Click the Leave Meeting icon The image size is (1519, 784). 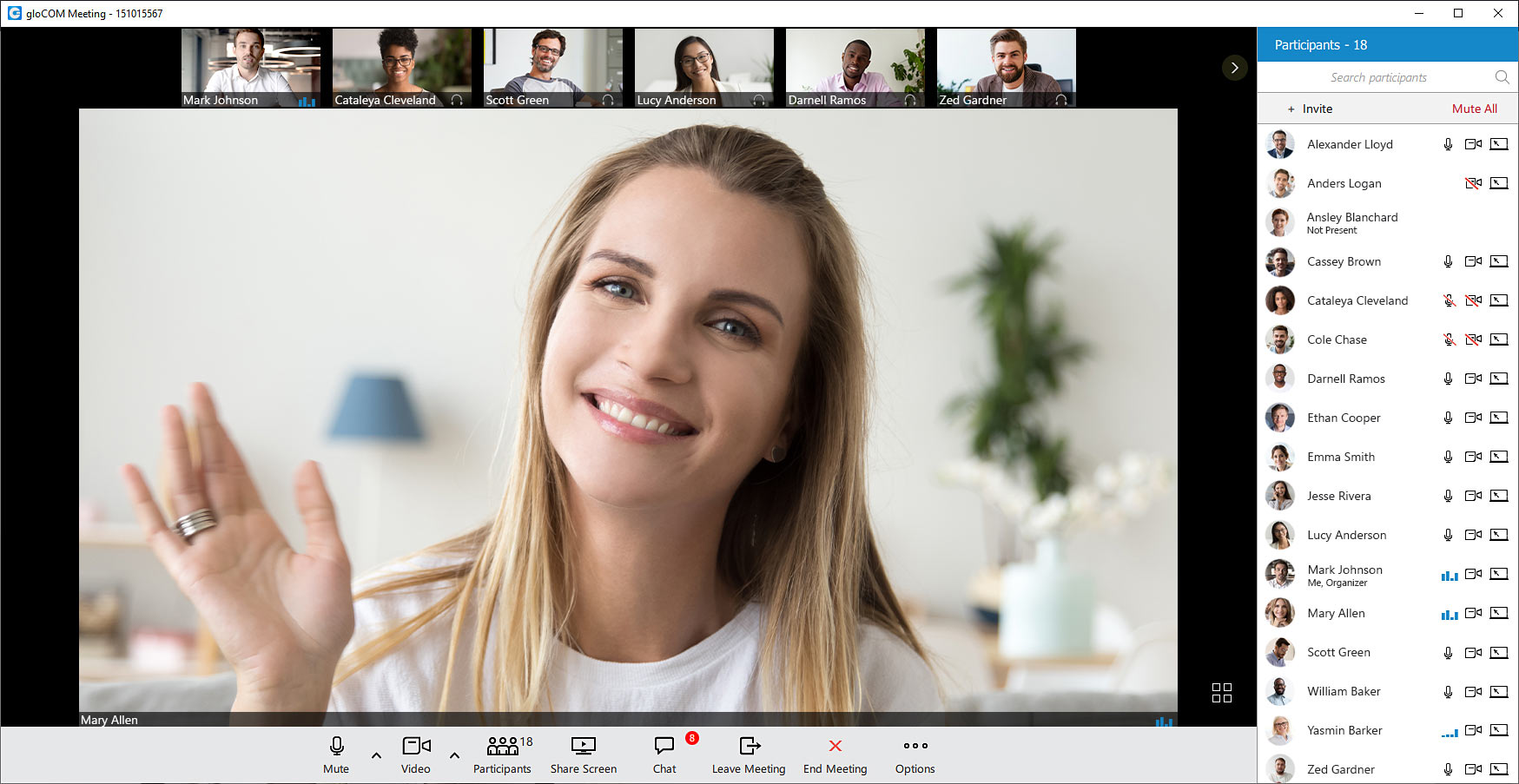click(749, 746)
